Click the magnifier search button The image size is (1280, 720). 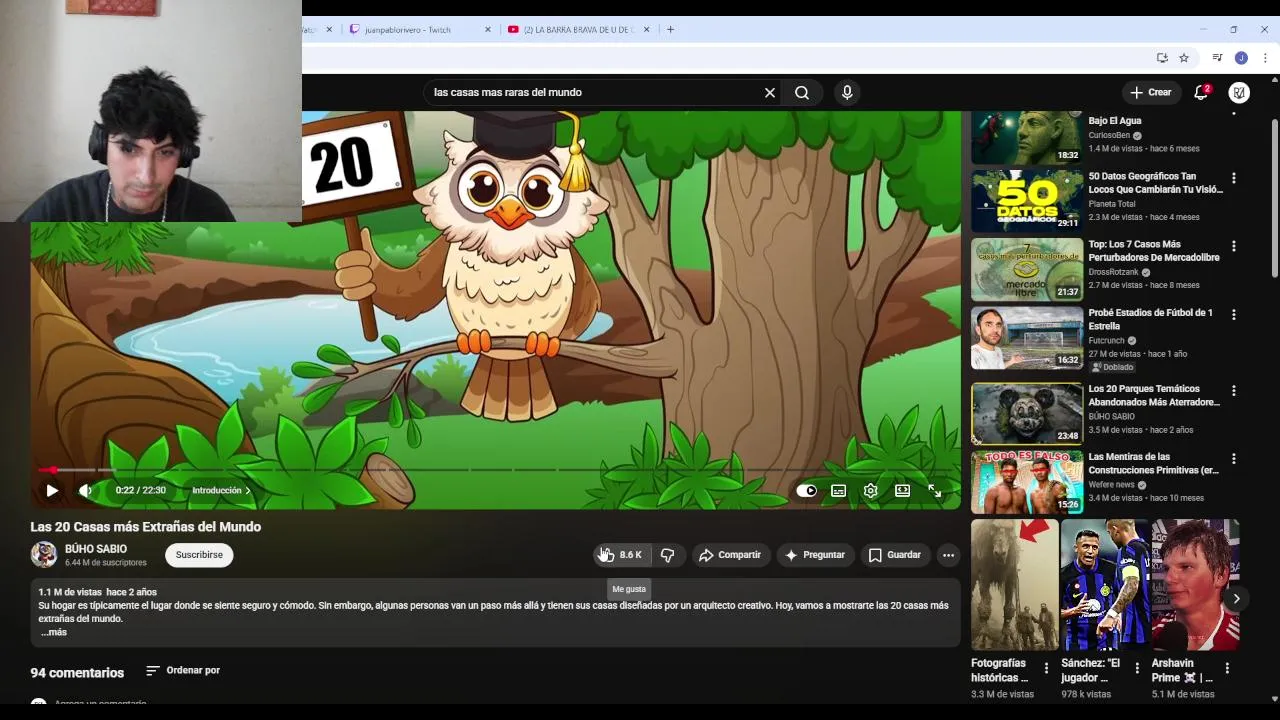(802, 92)
